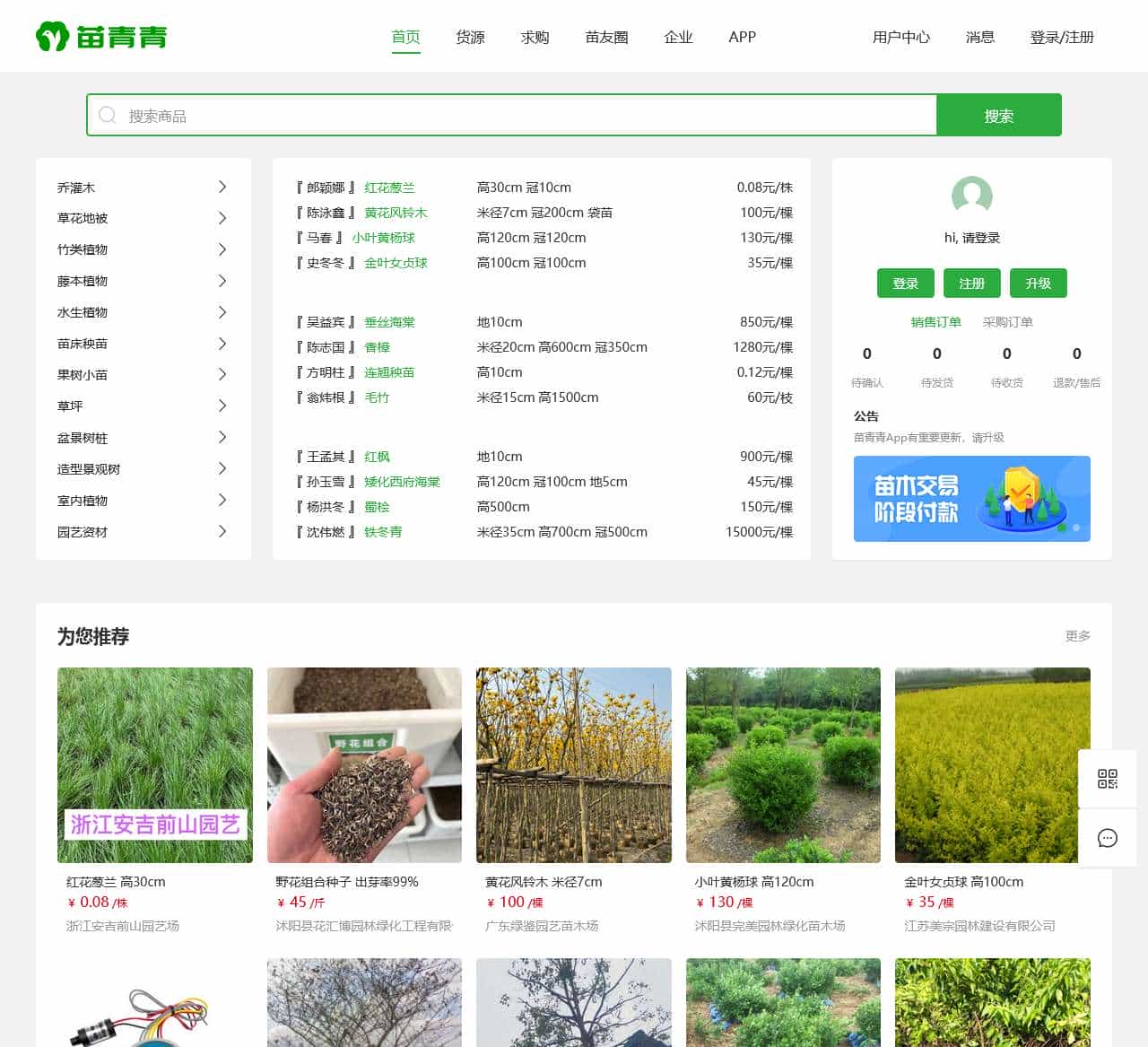Open the QR code floating icon
The width and height of the screenshot is (1148, 1047).
tap(1107, 779)
